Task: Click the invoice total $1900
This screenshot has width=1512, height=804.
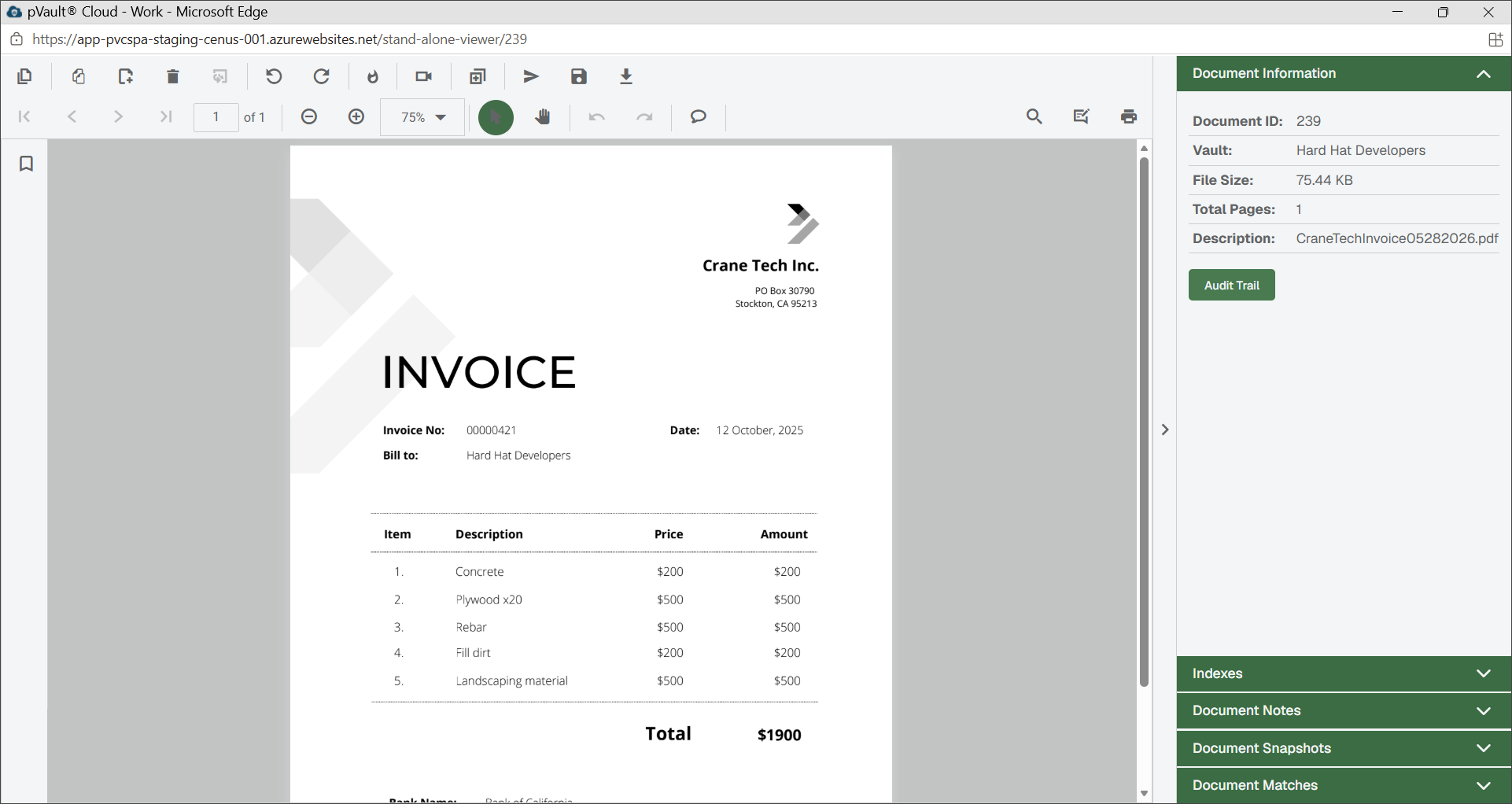Action: pos(780,735)
